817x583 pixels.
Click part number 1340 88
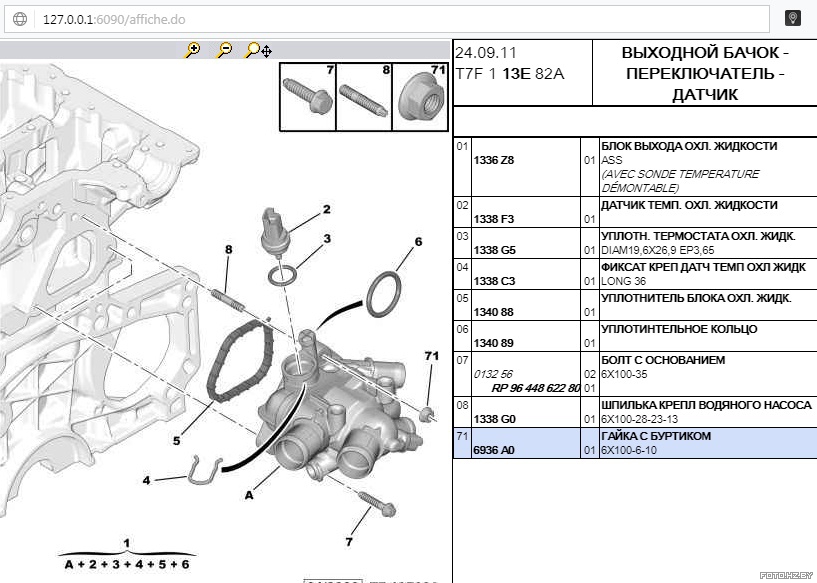(x=493, y=312)
